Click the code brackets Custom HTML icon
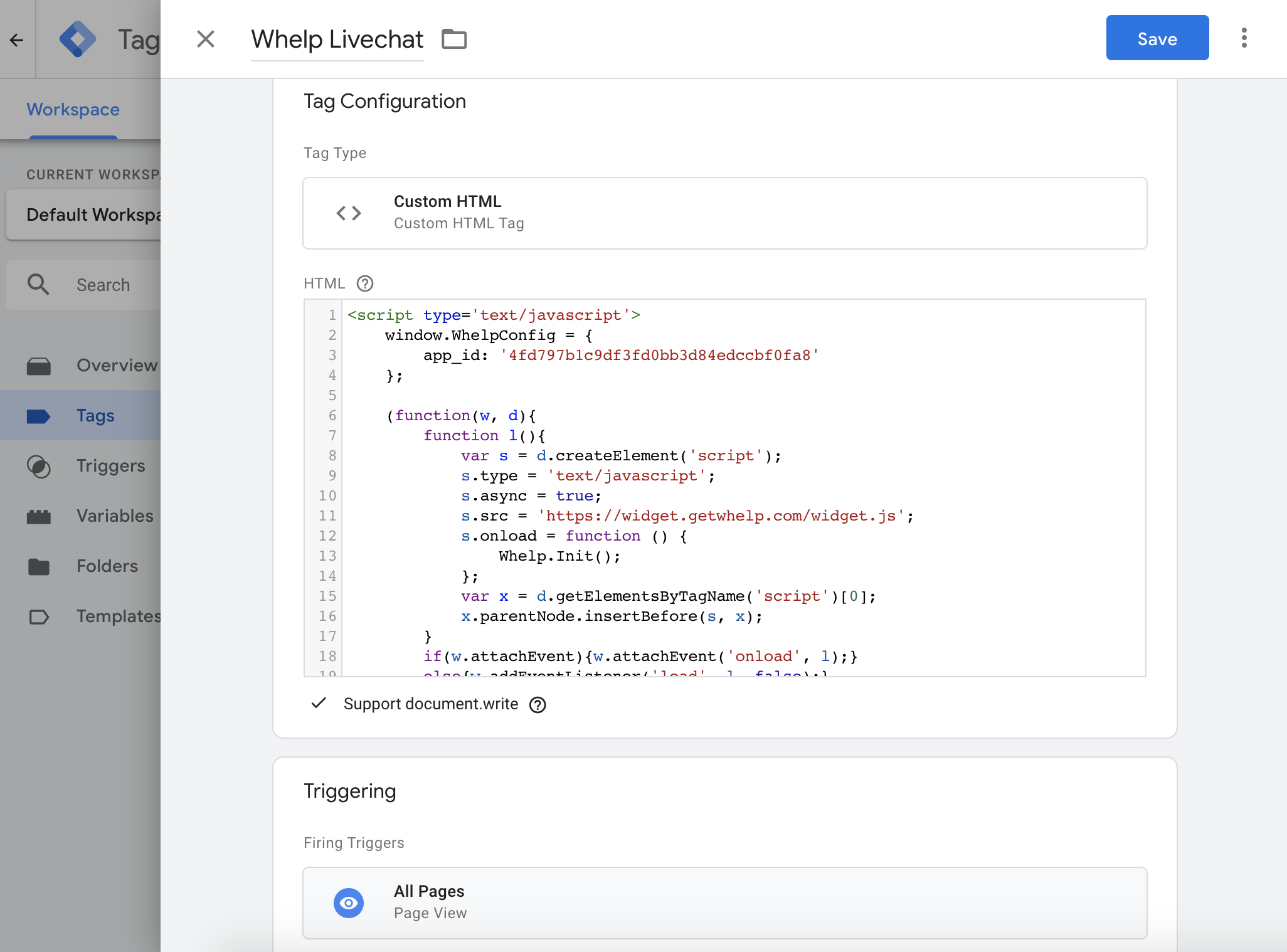 pos(349,213)
